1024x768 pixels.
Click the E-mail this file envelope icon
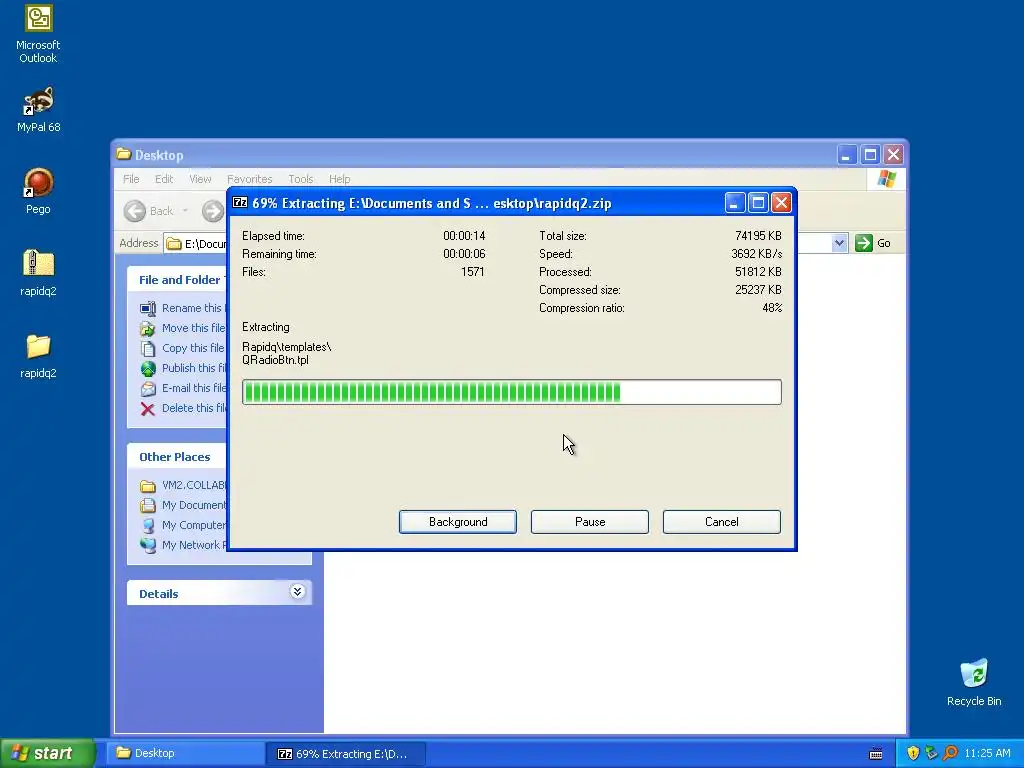148,389
